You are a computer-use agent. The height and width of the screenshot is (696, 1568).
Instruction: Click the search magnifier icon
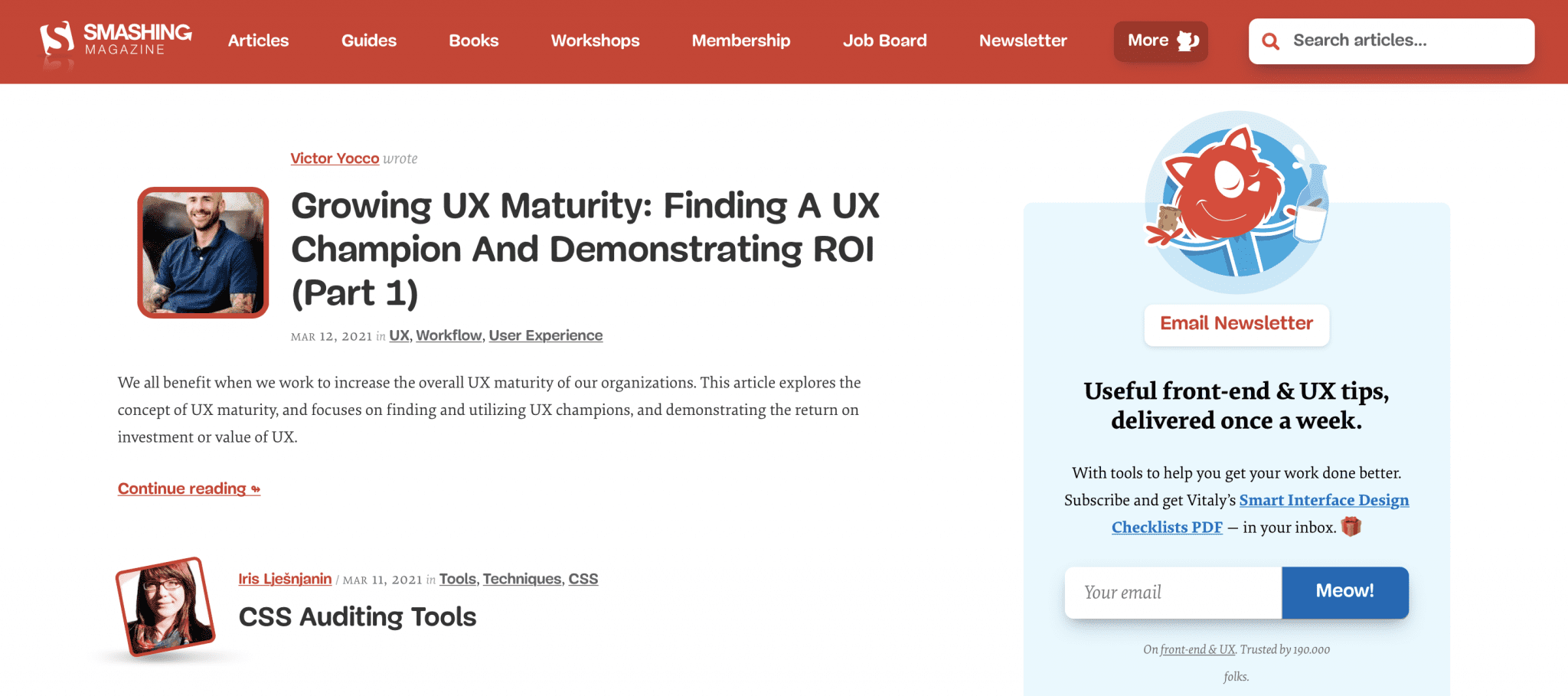point(1270,41)
